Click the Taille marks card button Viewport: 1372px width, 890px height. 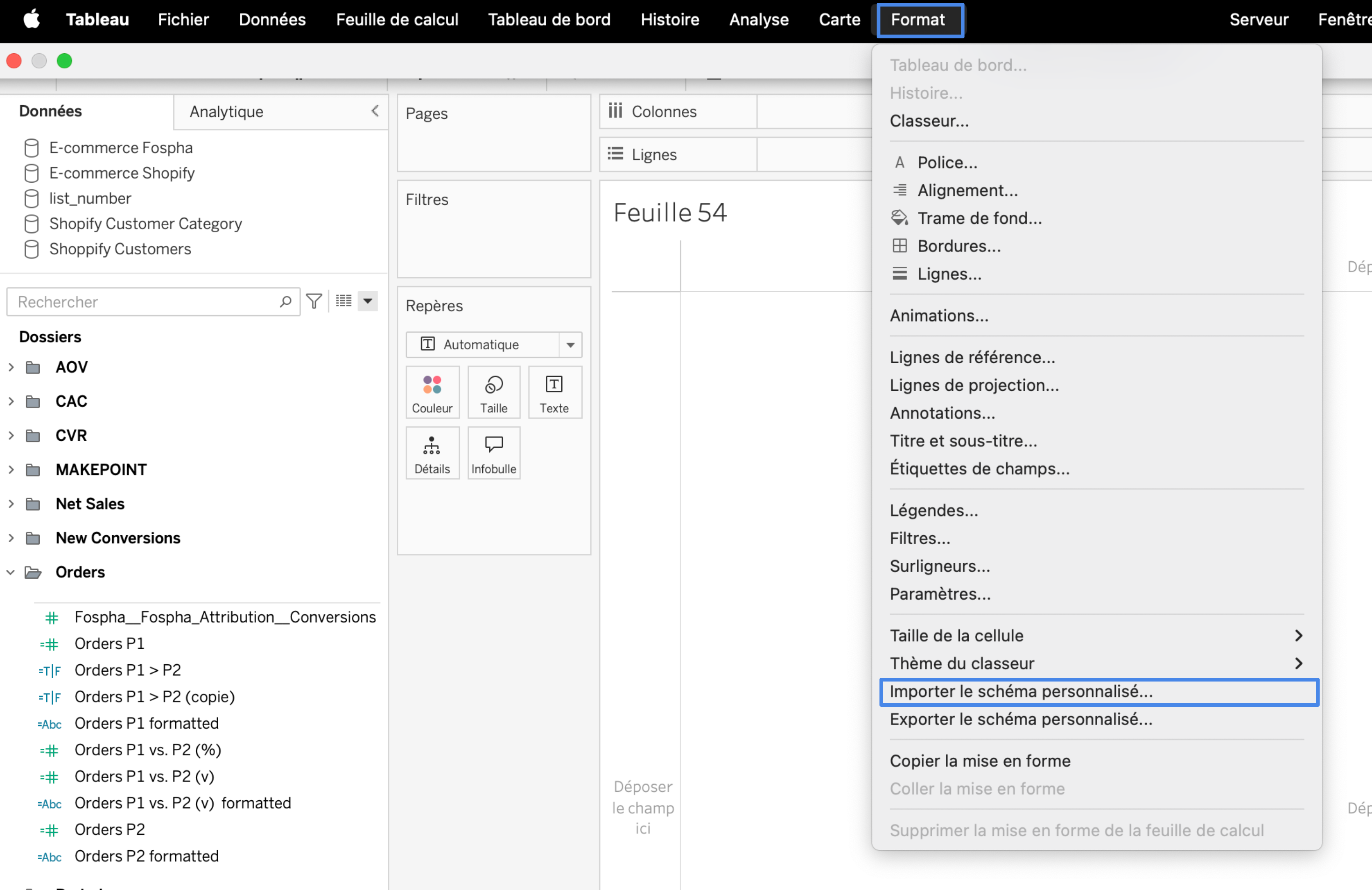click(493, 393)
